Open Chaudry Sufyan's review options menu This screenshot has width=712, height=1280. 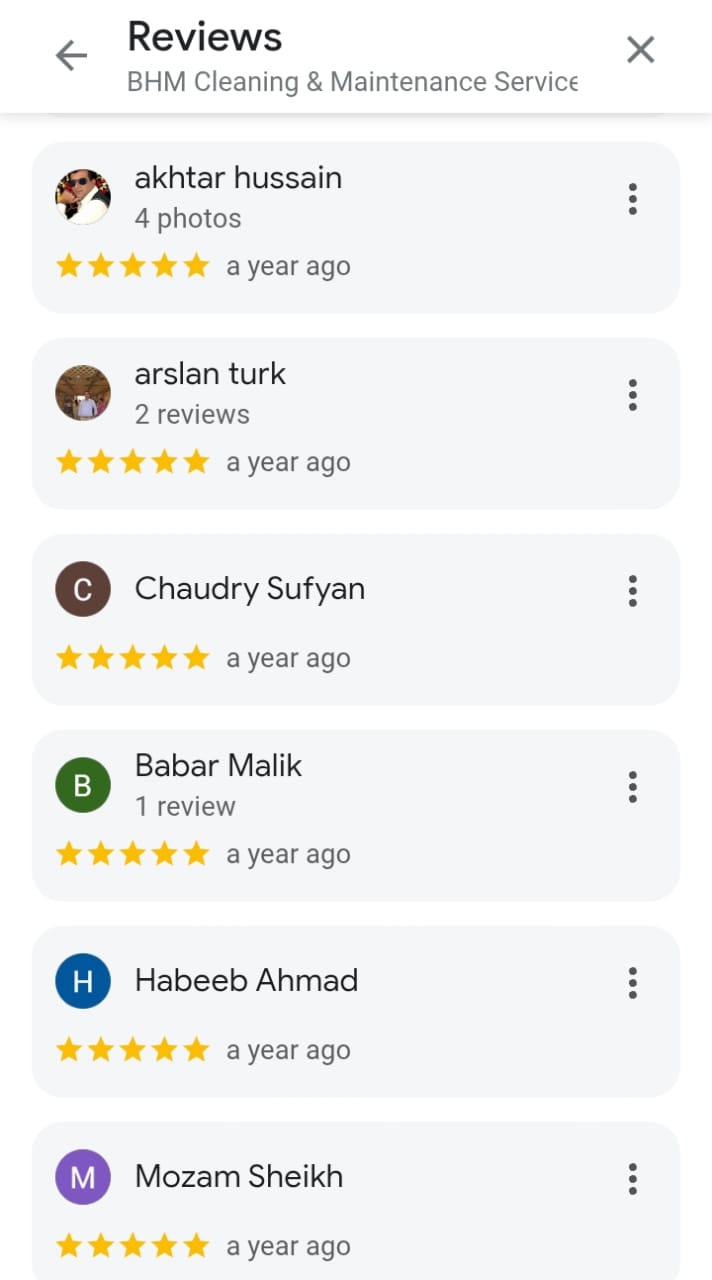click(633, 591)
